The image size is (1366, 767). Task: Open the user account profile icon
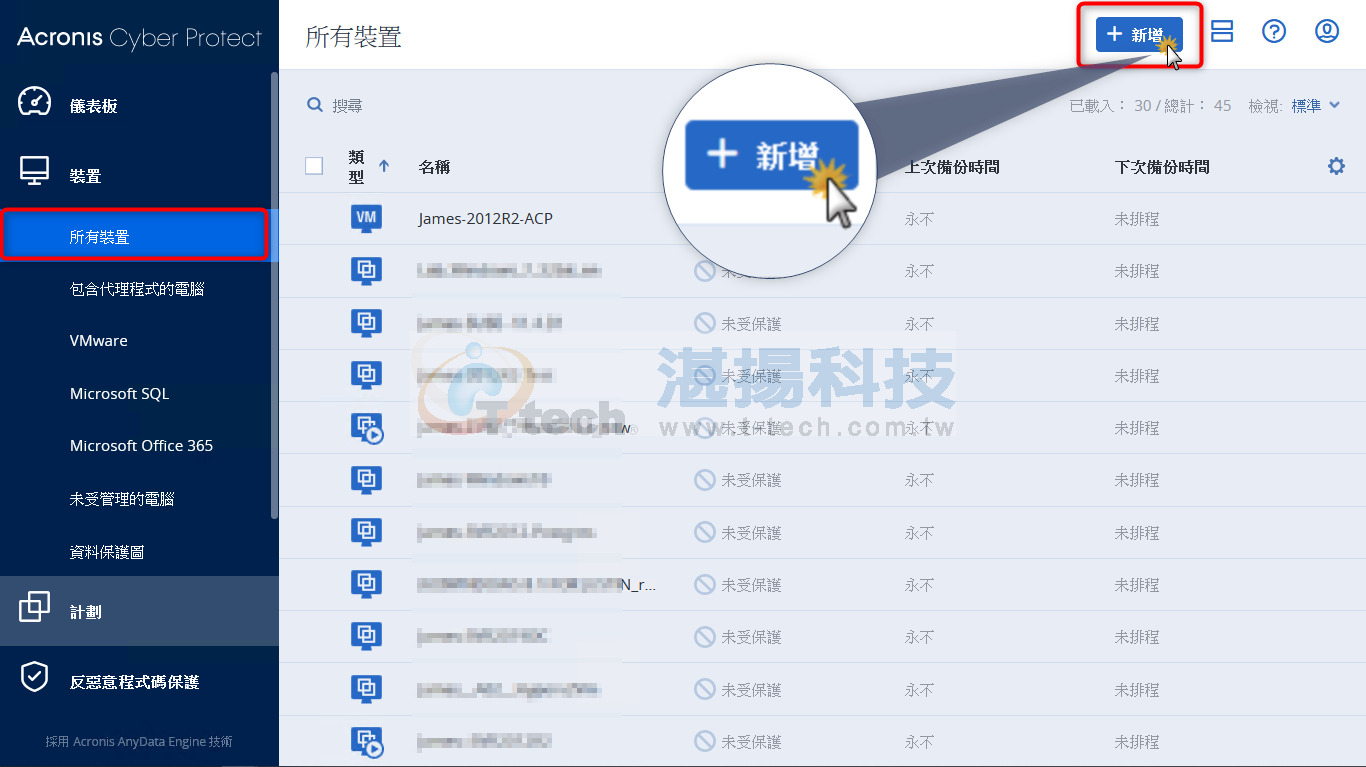(1326, 32)
